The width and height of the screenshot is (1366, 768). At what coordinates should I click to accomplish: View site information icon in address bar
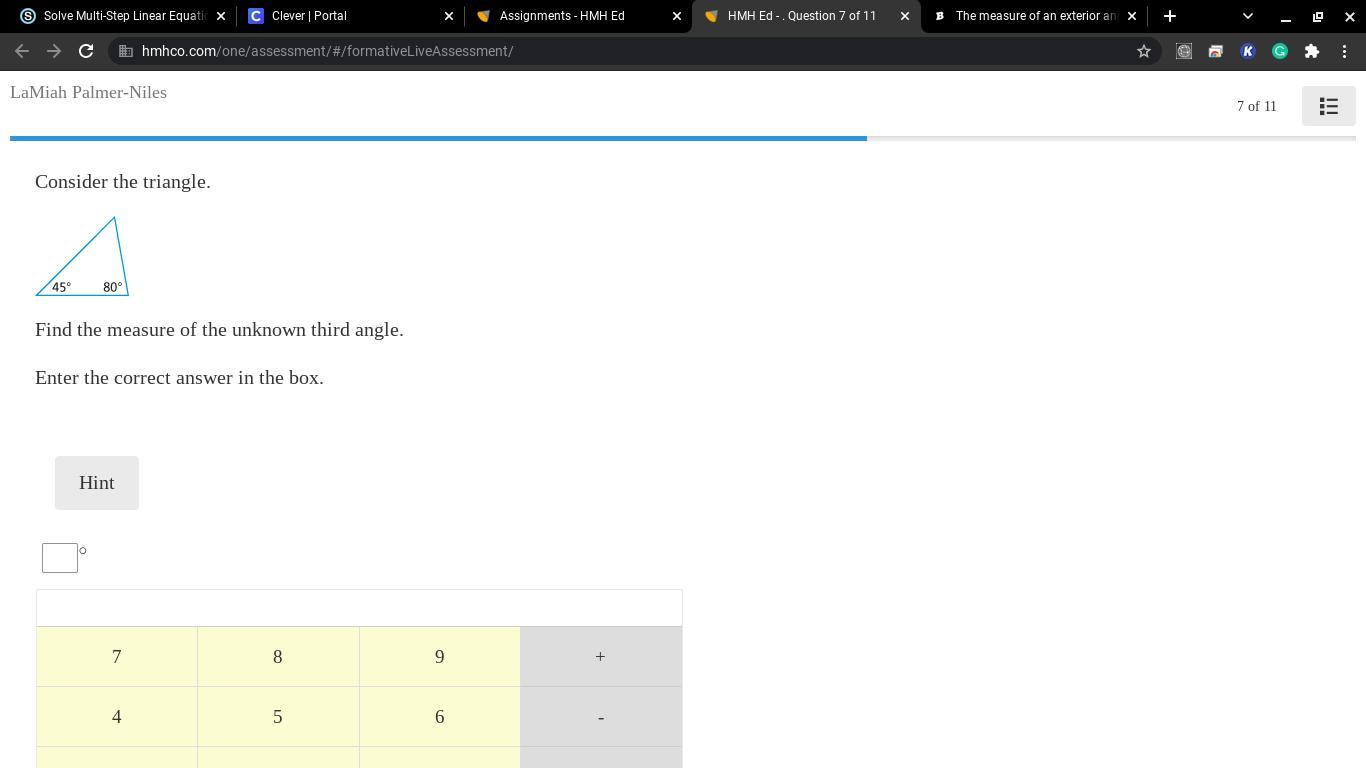click(126, 51)
